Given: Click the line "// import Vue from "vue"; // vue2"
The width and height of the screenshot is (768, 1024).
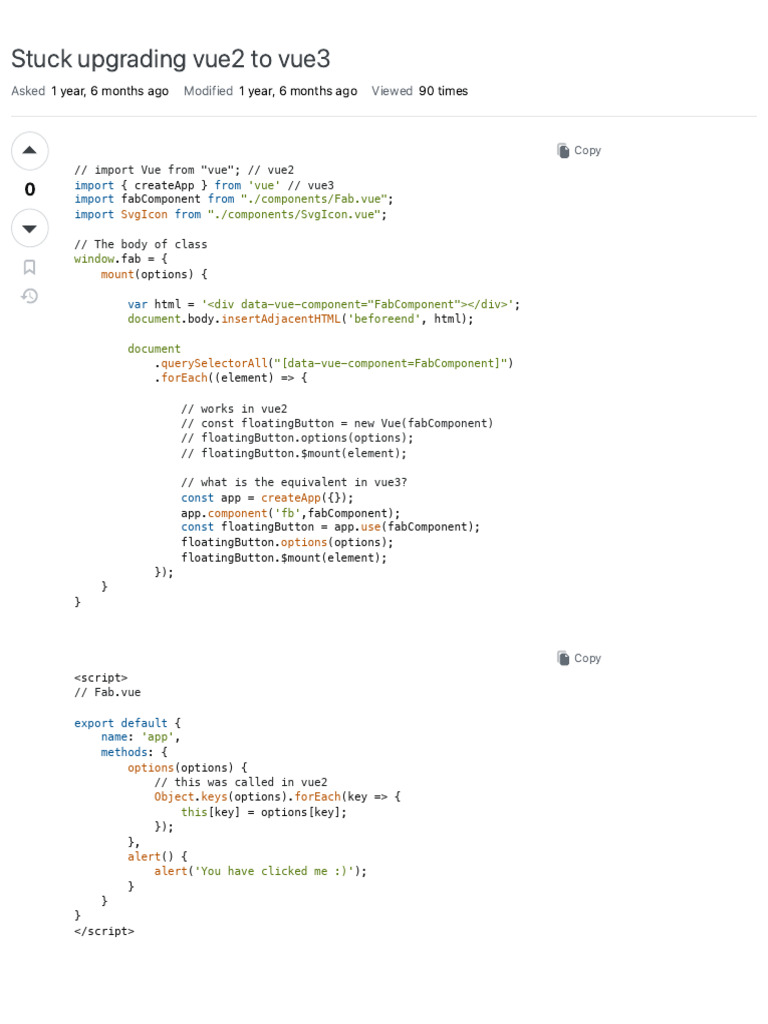Looking at the screenshot, I should [184, 170].
